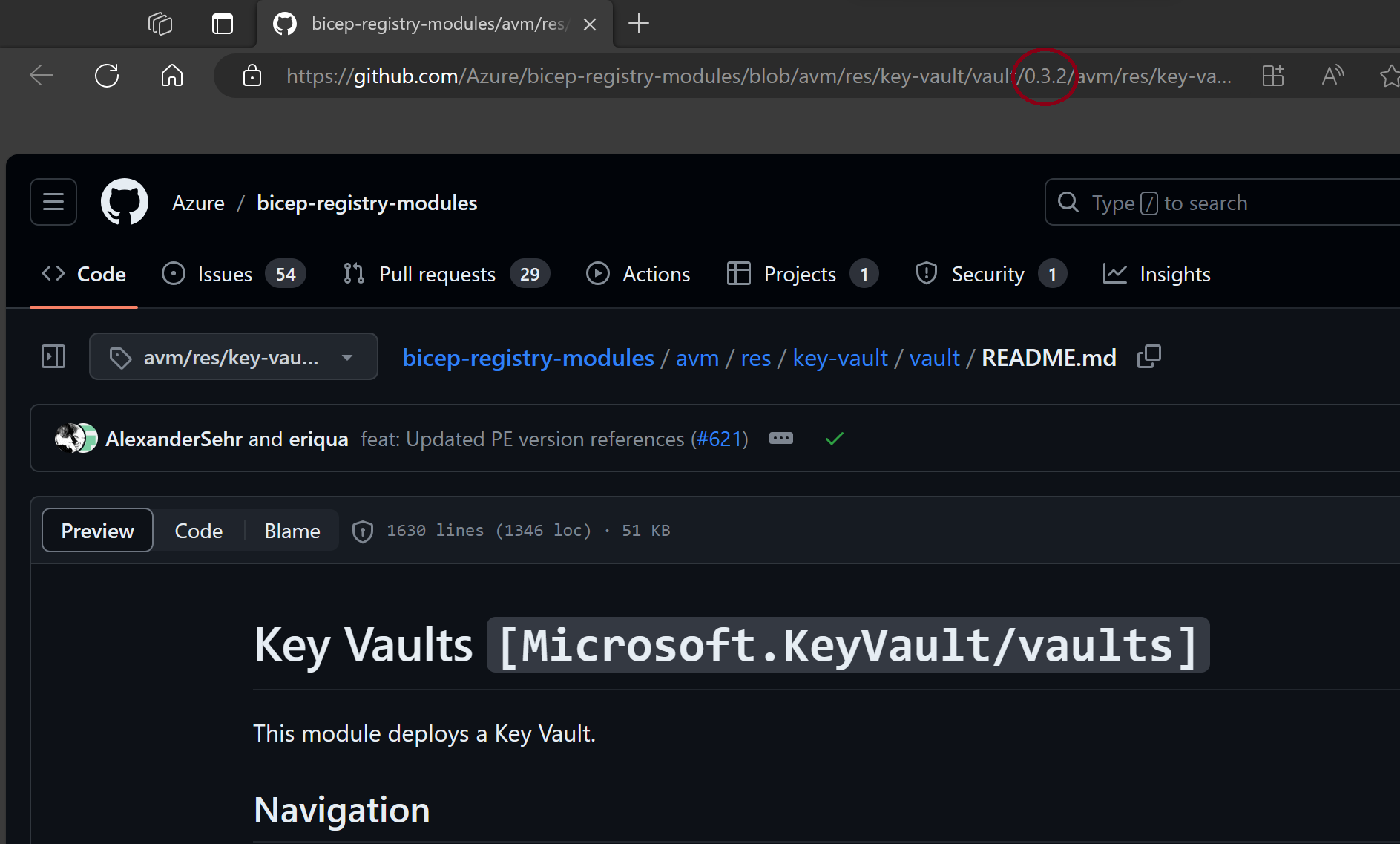Refresh the current page
Viewport: 1400px width, 844px height.
point(107,75)
